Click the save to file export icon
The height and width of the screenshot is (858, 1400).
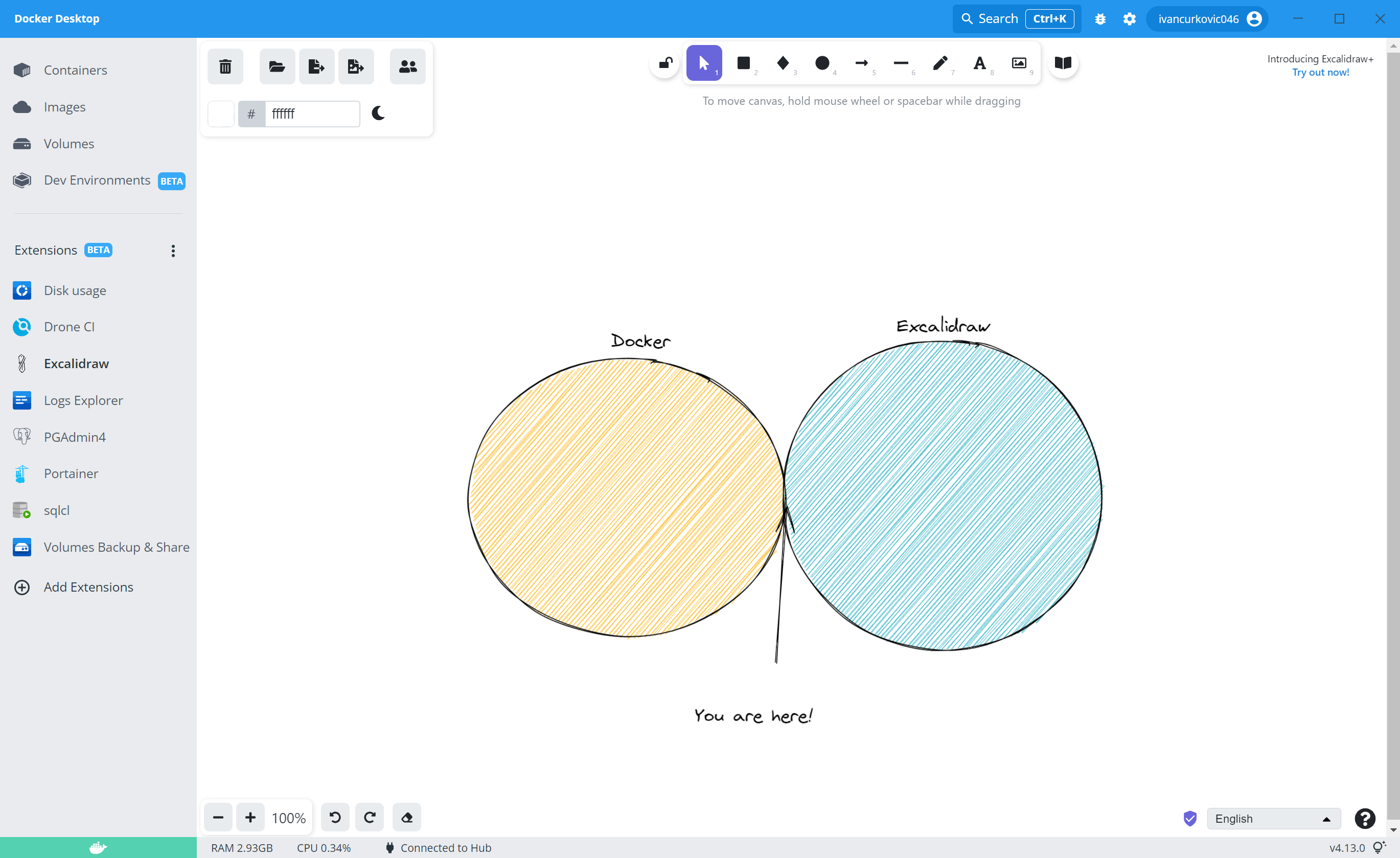(x=316, y=66)
